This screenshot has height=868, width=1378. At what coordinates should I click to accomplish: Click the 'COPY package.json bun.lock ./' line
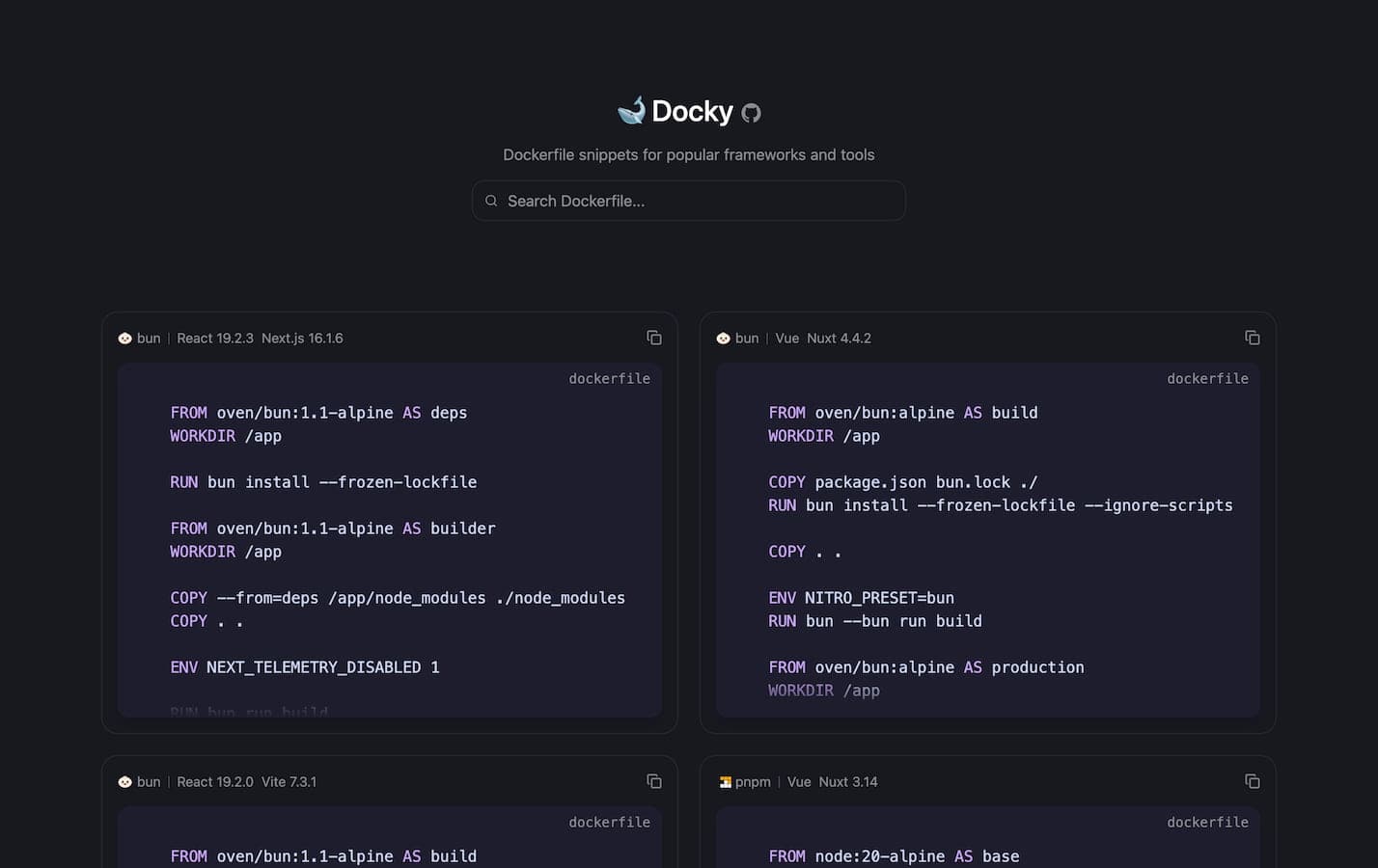click(x=903, y=482)
